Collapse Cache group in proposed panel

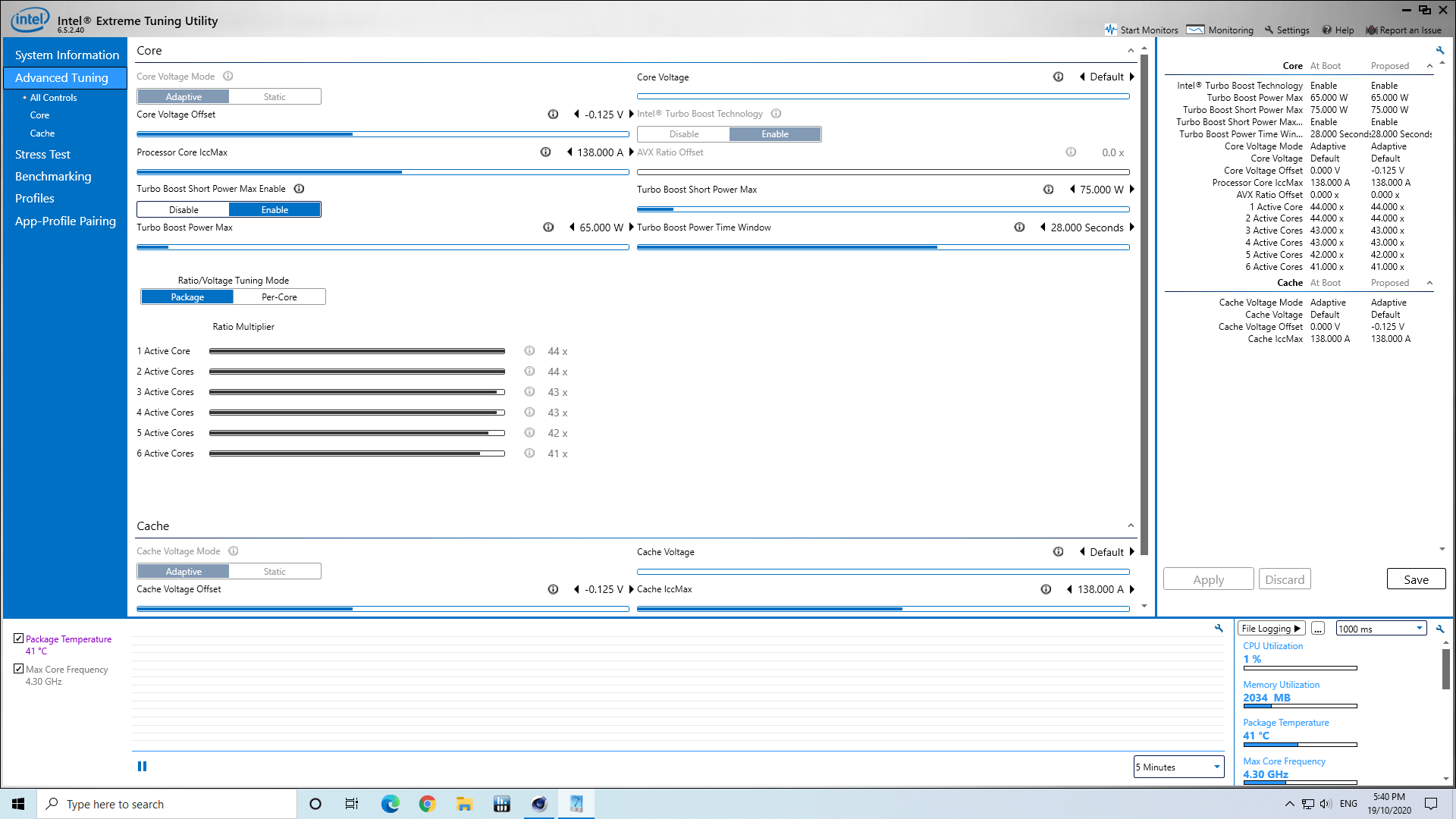[1429, 283]
